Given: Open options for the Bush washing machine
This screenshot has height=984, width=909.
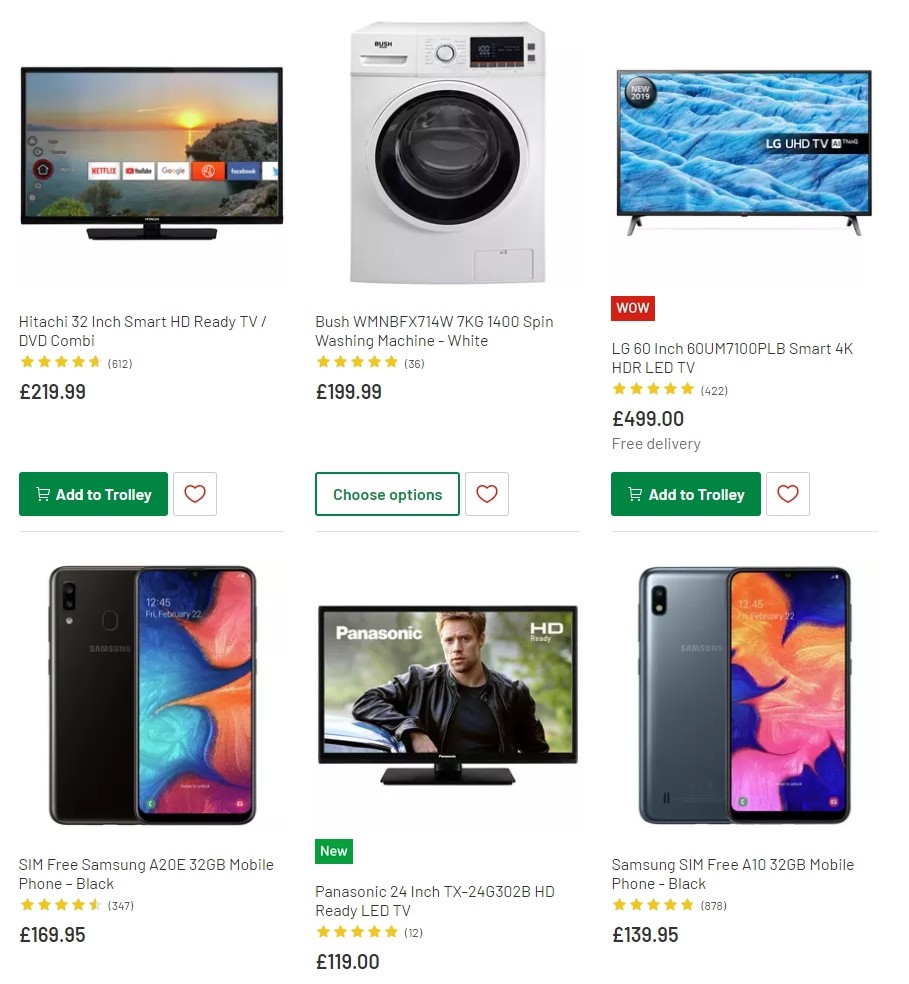Looking at the screenshot, I should 387,493.
